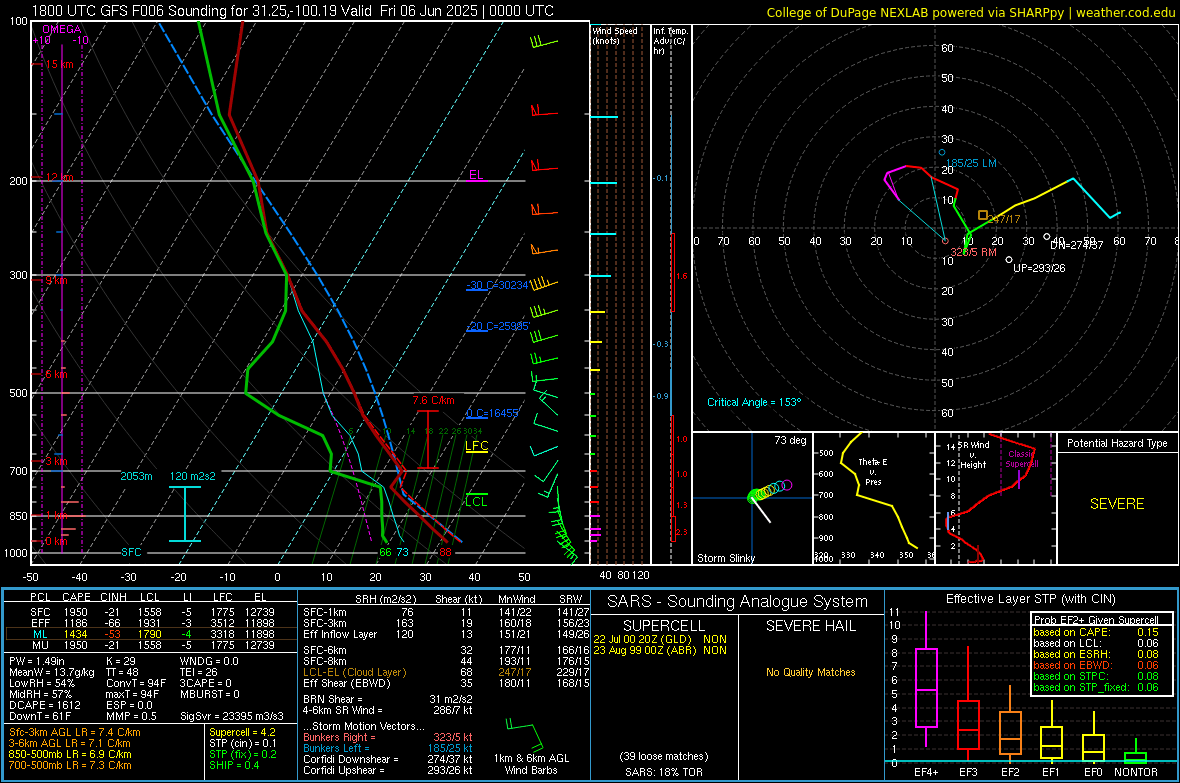Click the Supercell = 4.2 composite value
The width and height of the screenshot is (1180, 783).
point(242,732)
